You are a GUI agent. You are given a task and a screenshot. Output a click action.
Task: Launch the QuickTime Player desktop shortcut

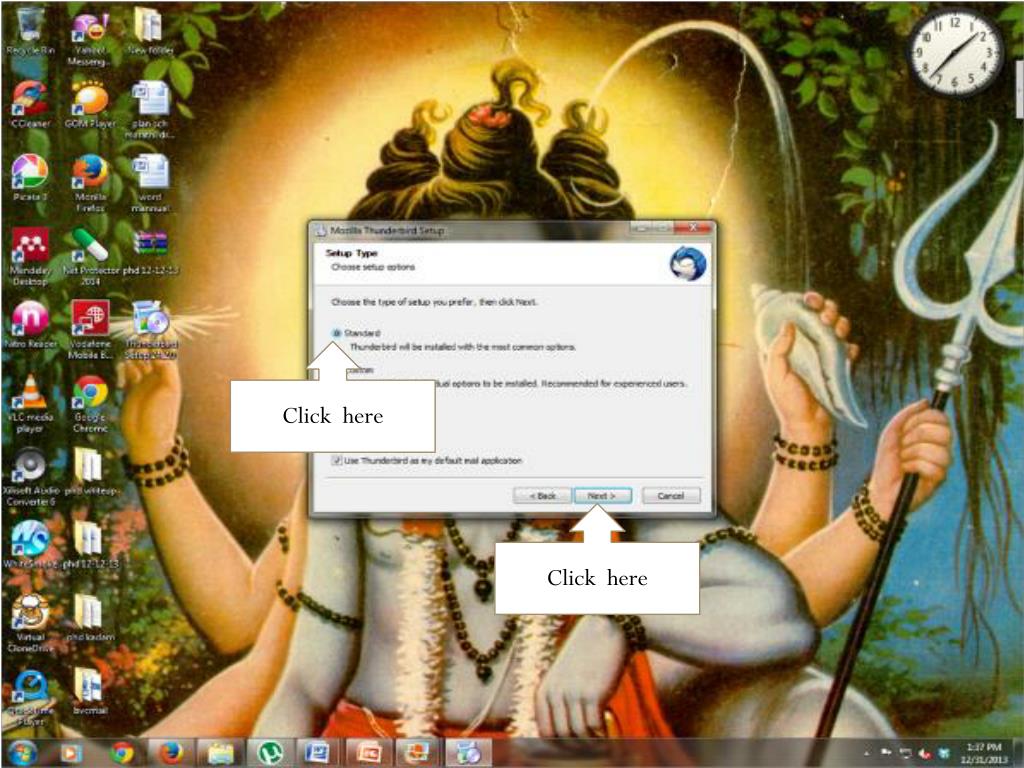pyautogui.click(x=30, y=697)
